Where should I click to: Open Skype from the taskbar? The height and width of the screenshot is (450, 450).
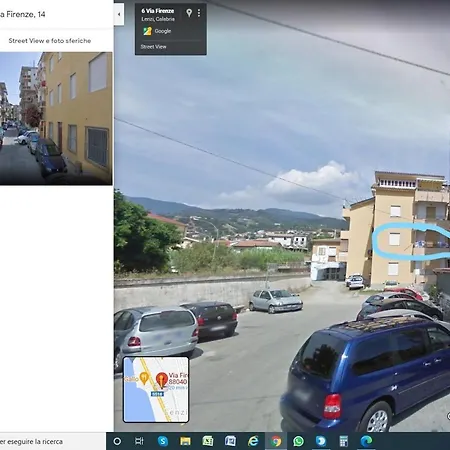click(x=163, y=441)
